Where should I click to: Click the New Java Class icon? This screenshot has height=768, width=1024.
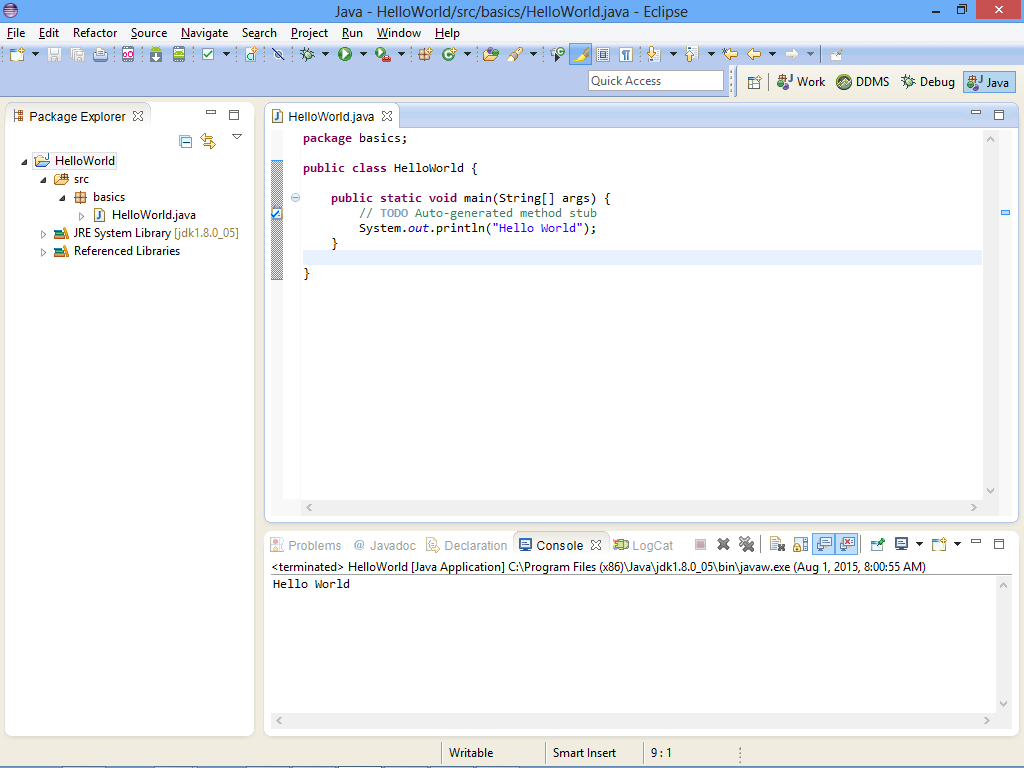[449, 55]
